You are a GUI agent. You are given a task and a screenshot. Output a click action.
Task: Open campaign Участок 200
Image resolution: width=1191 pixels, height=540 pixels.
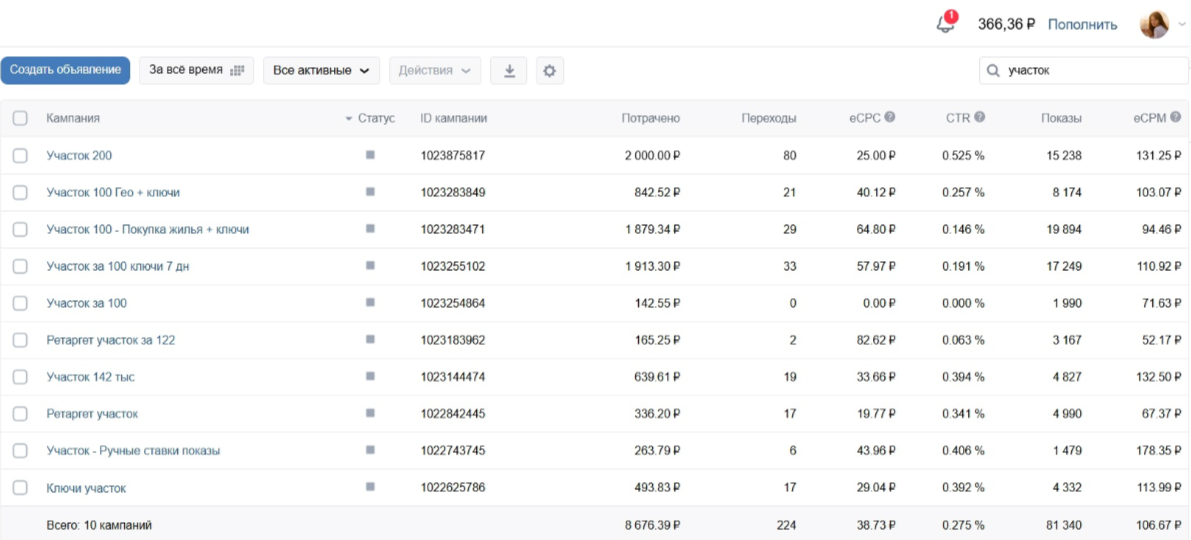tap(79, 156)
